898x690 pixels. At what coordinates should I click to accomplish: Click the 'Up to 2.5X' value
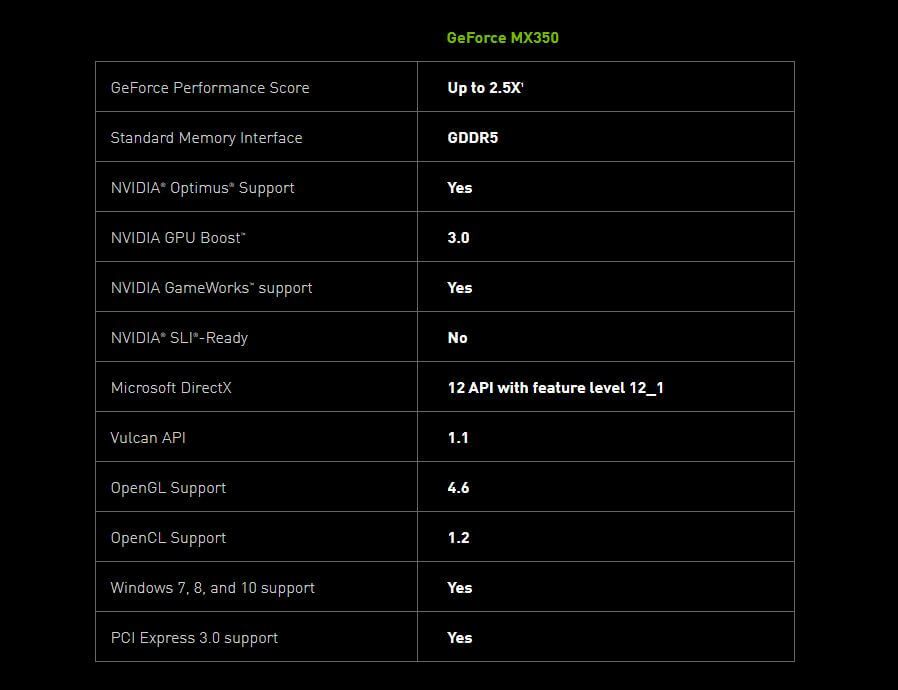tap(485, 88)
